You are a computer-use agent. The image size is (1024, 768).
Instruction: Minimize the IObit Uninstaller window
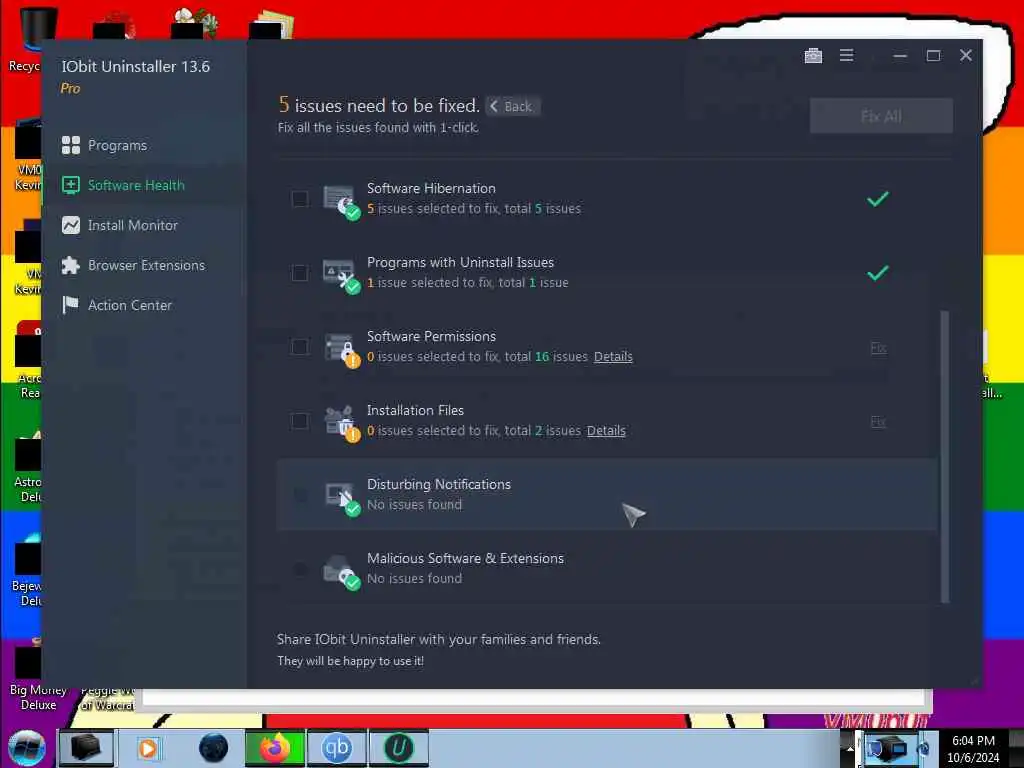[x=900, y=56]
